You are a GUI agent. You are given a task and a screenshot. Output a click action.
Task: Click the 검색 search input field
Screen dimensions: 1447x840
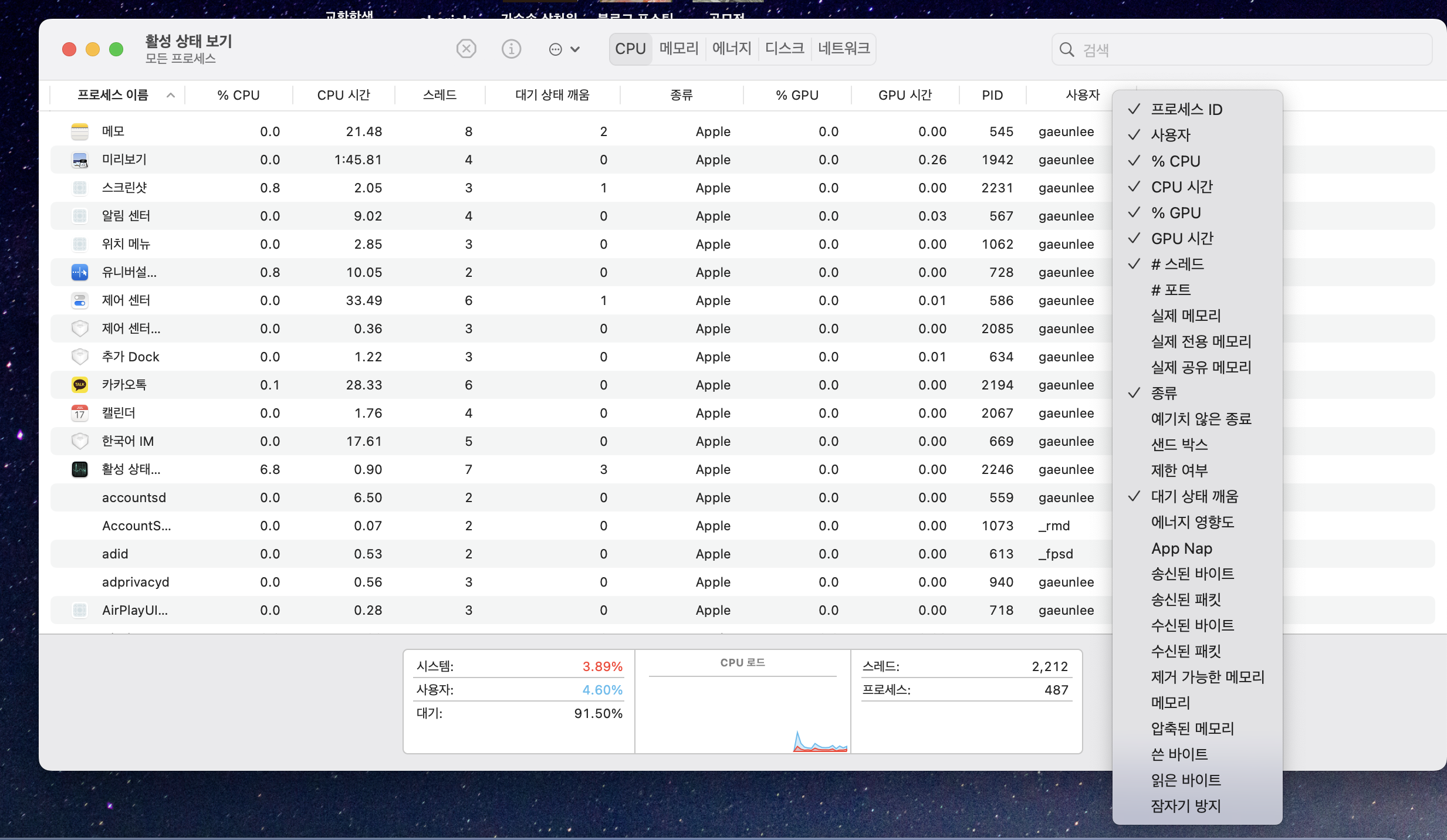point(1242,50)
